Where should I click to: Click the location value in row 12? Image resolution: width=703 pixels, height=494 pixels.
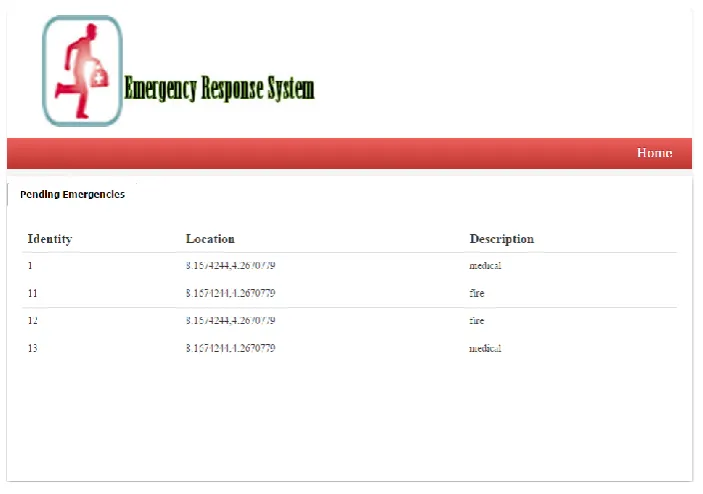pos(230,321)
